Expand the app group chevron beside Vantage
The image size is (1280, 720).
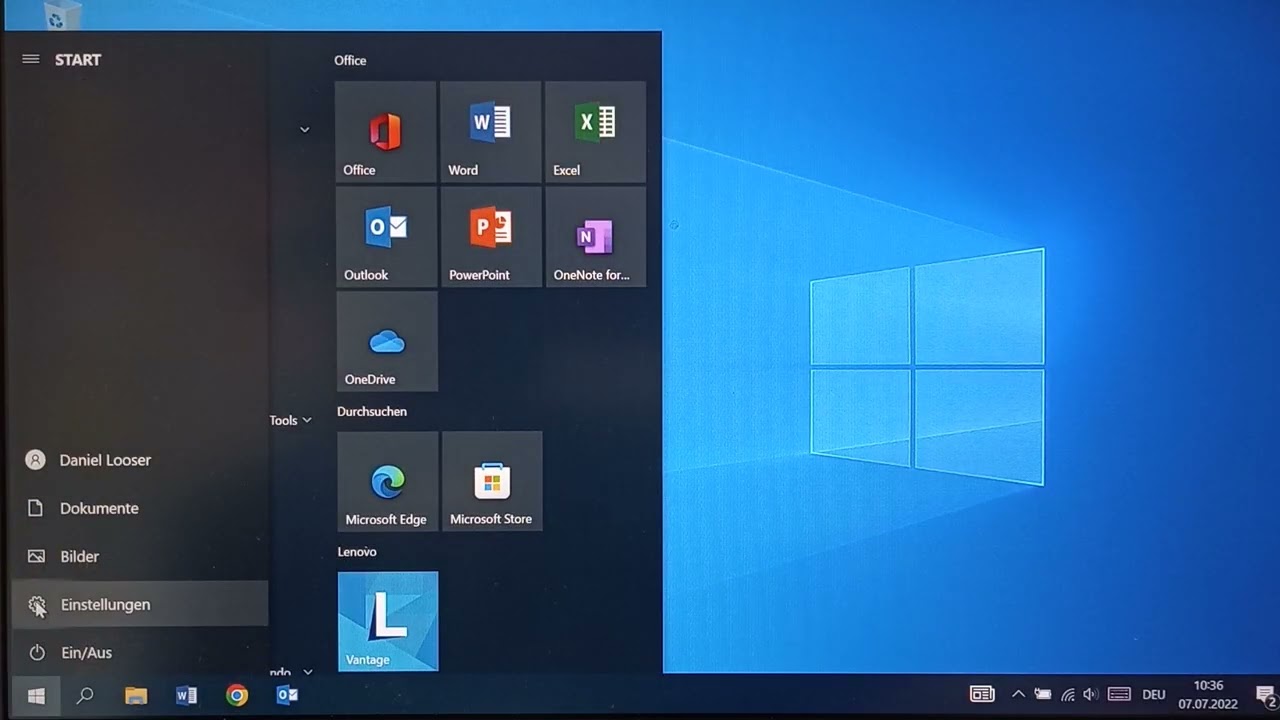307,673
